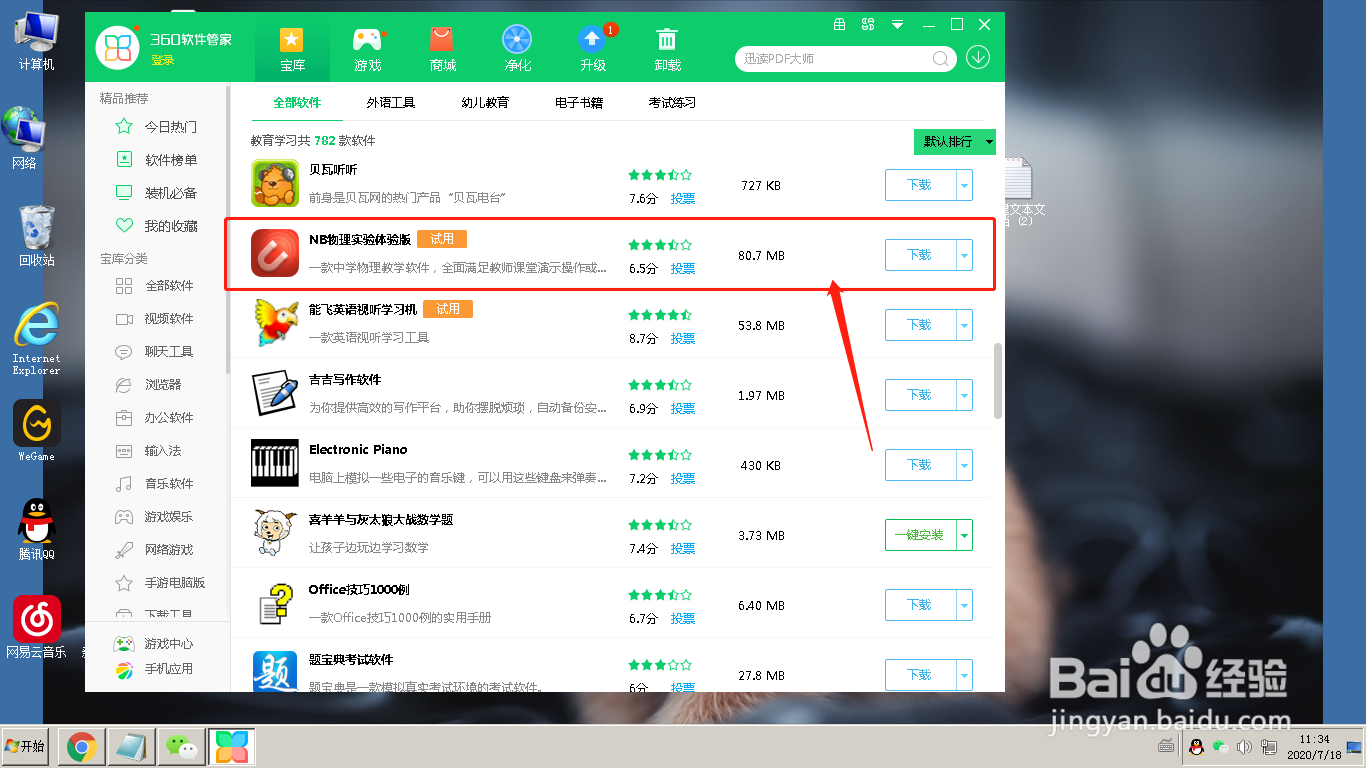1366x768 pixels.
Task: Open the 游戏 games section
Action: (368, 49)
